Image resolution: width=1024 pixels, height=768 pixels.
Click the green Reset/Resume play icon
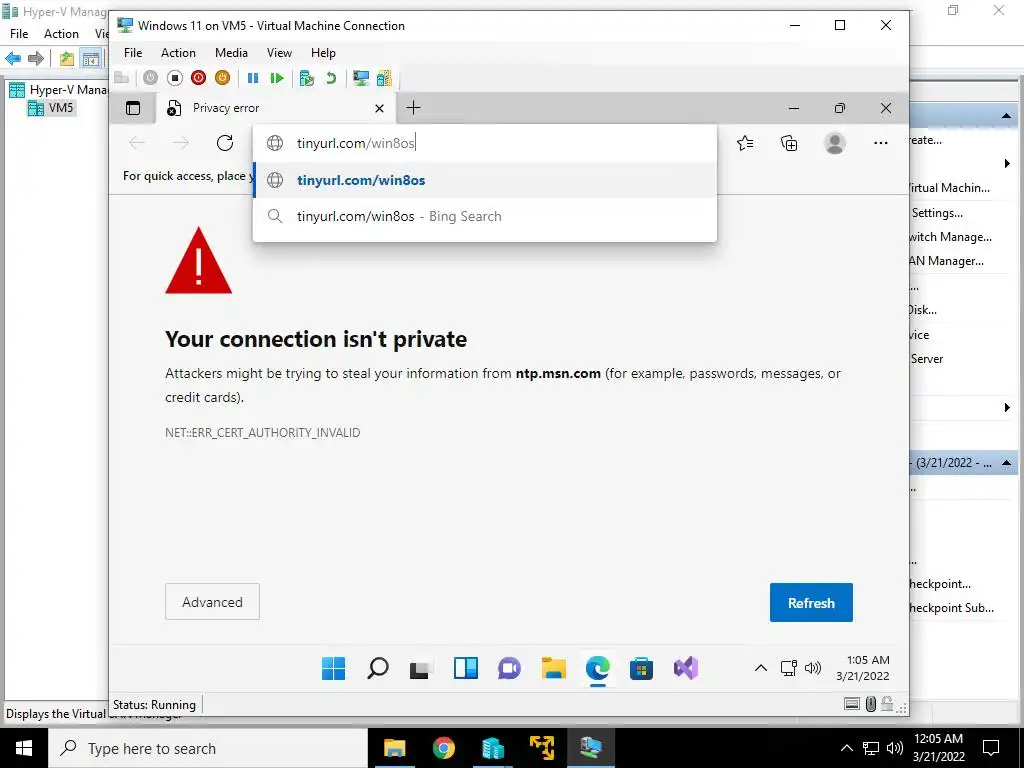tap(277, 78)
